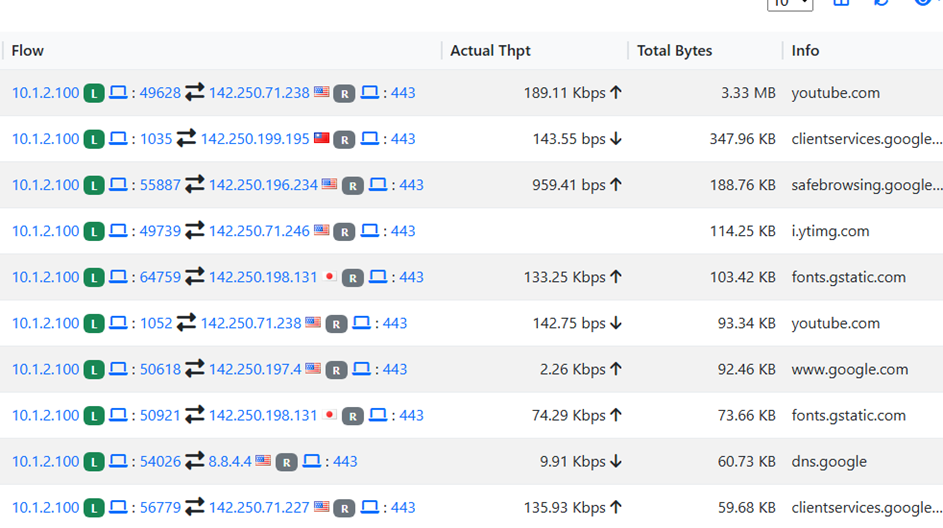This screenshot has width=943, height=528.
Task: Sort by the Flow column header
Action: tap(28, 50)
